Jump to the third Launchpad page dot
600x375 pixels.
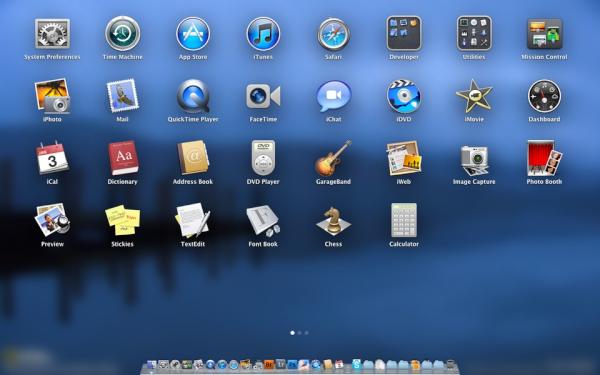click(307, 333)
